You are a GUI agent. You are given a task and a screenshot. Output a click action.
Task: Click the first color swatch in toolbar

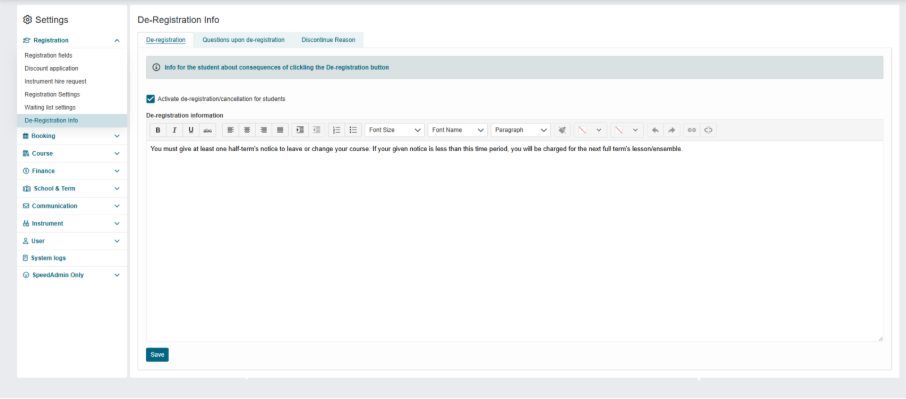click(582, 130)
